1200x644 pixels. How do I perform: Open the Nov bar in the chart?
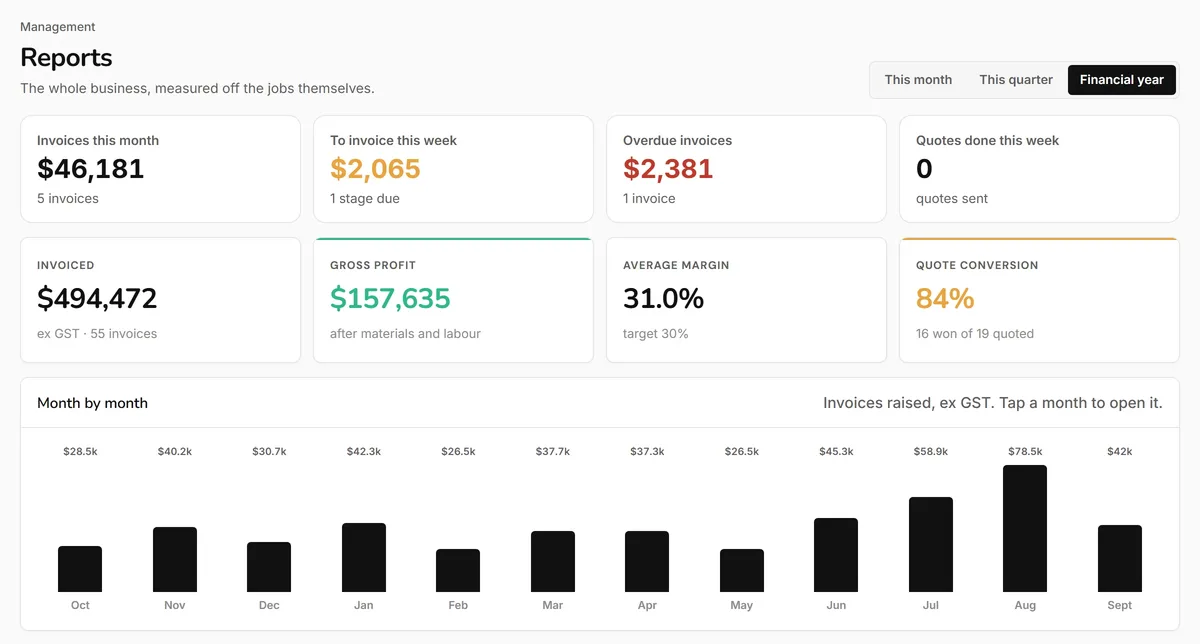(x=175, y=559)
